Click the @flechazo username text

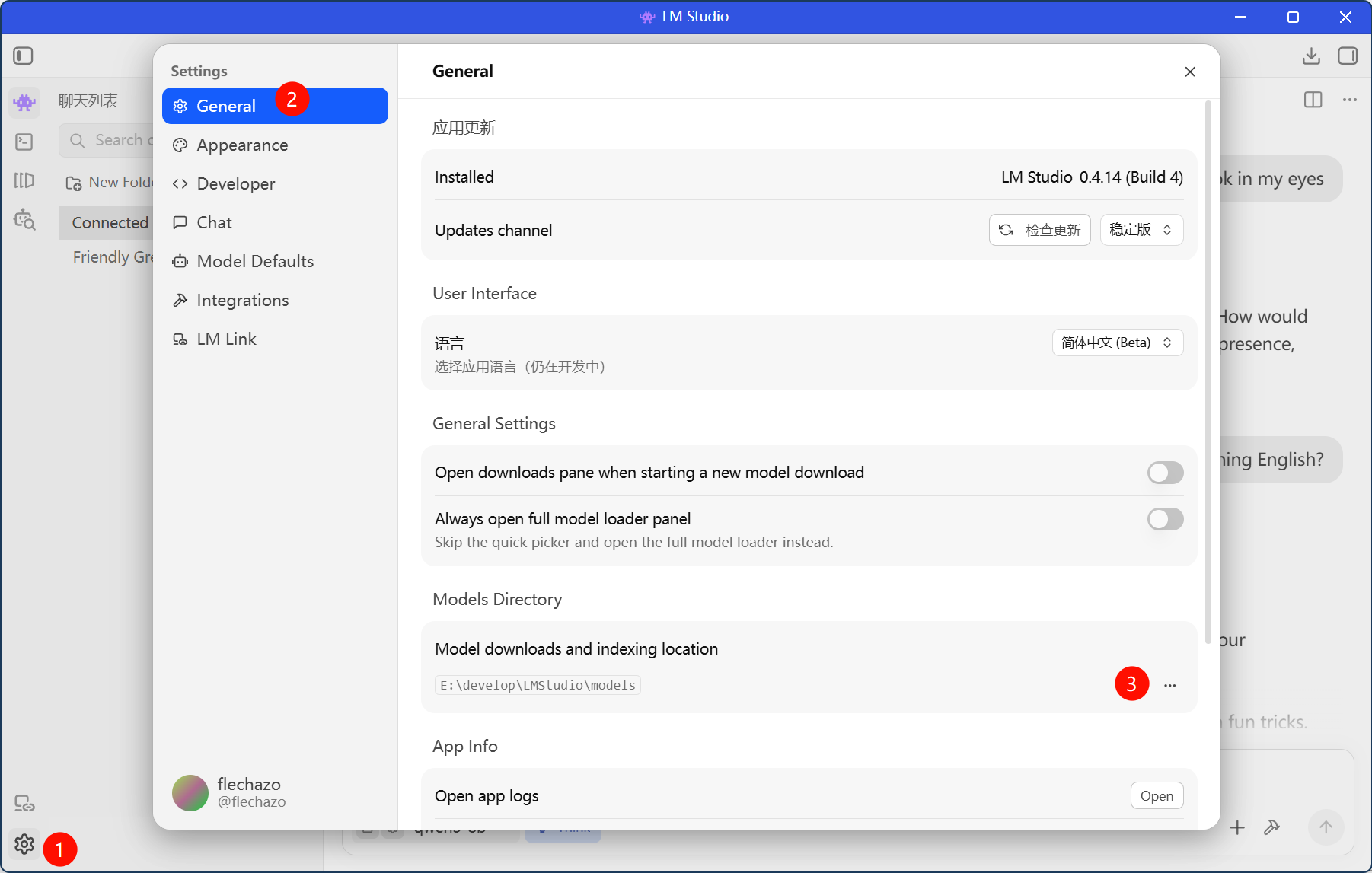click(x=252, y=802)
